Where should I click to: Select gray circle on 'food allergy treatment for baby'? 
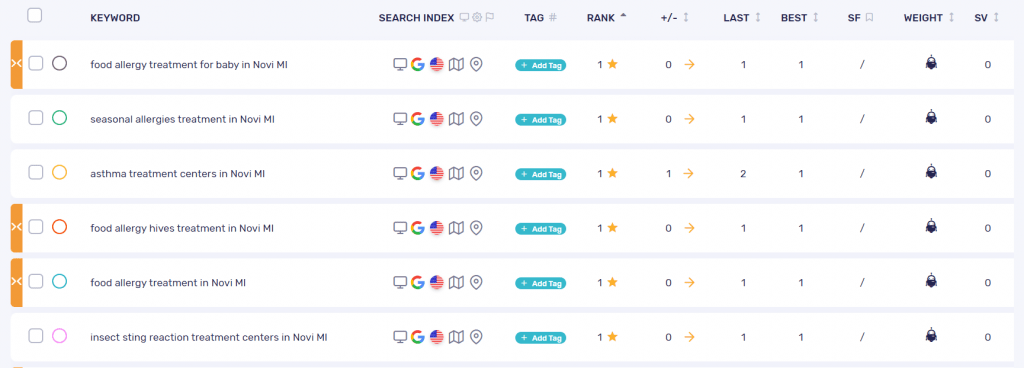[59, 64]
